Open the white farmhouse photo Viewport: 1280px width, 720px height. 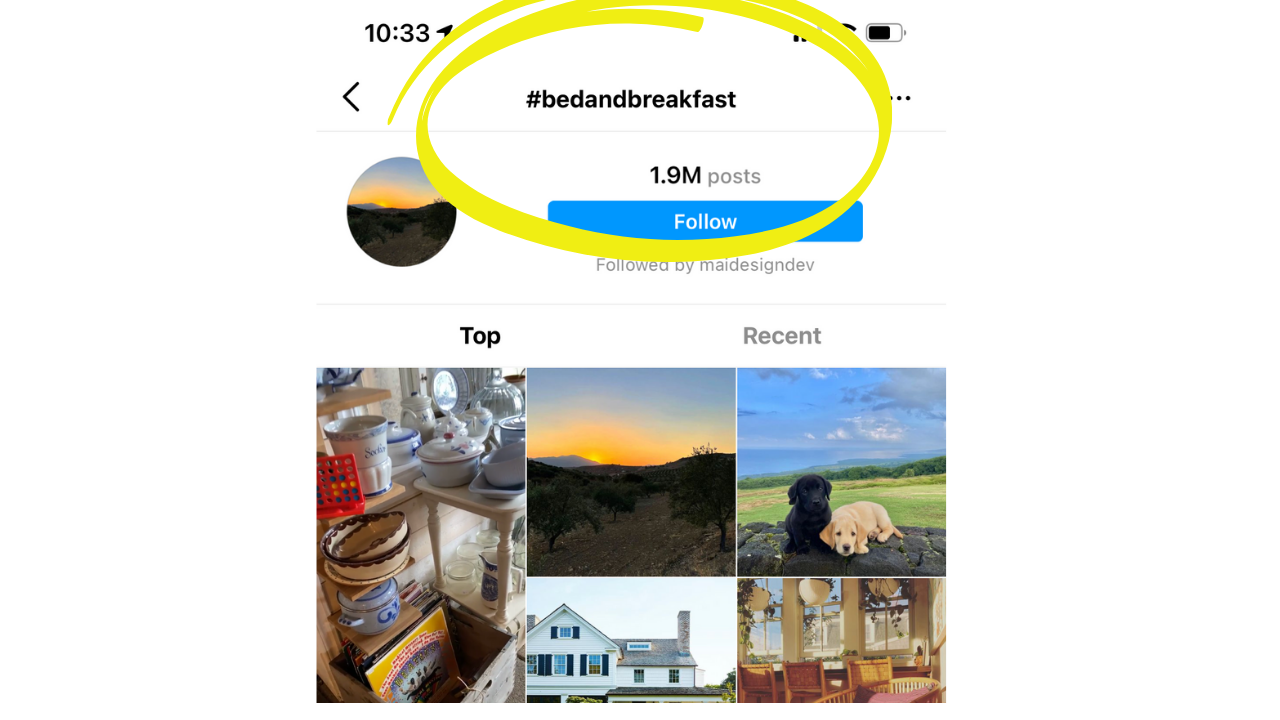point(631,640)
